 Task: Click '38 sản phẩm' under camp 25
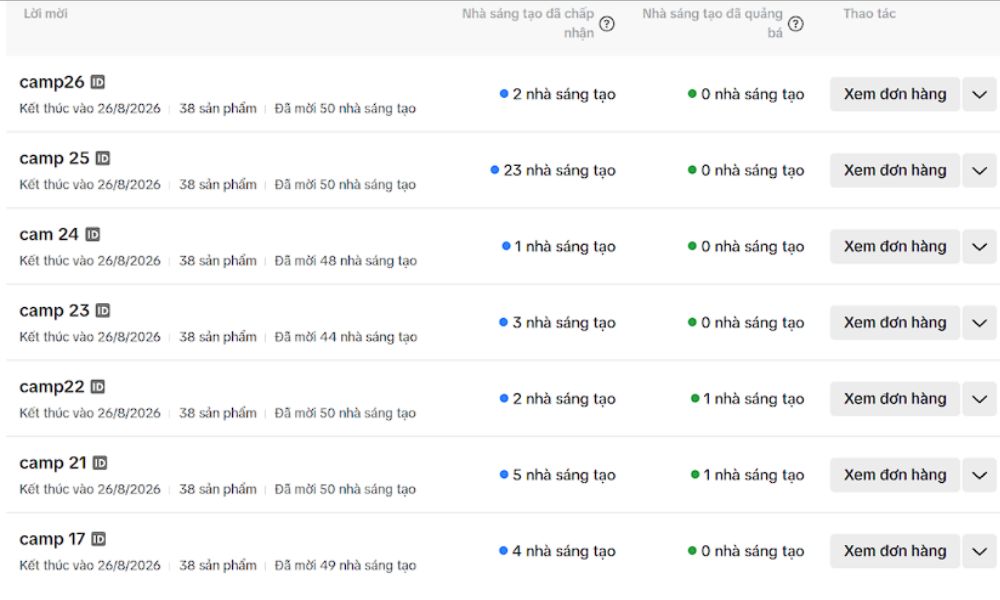(217, 185)
